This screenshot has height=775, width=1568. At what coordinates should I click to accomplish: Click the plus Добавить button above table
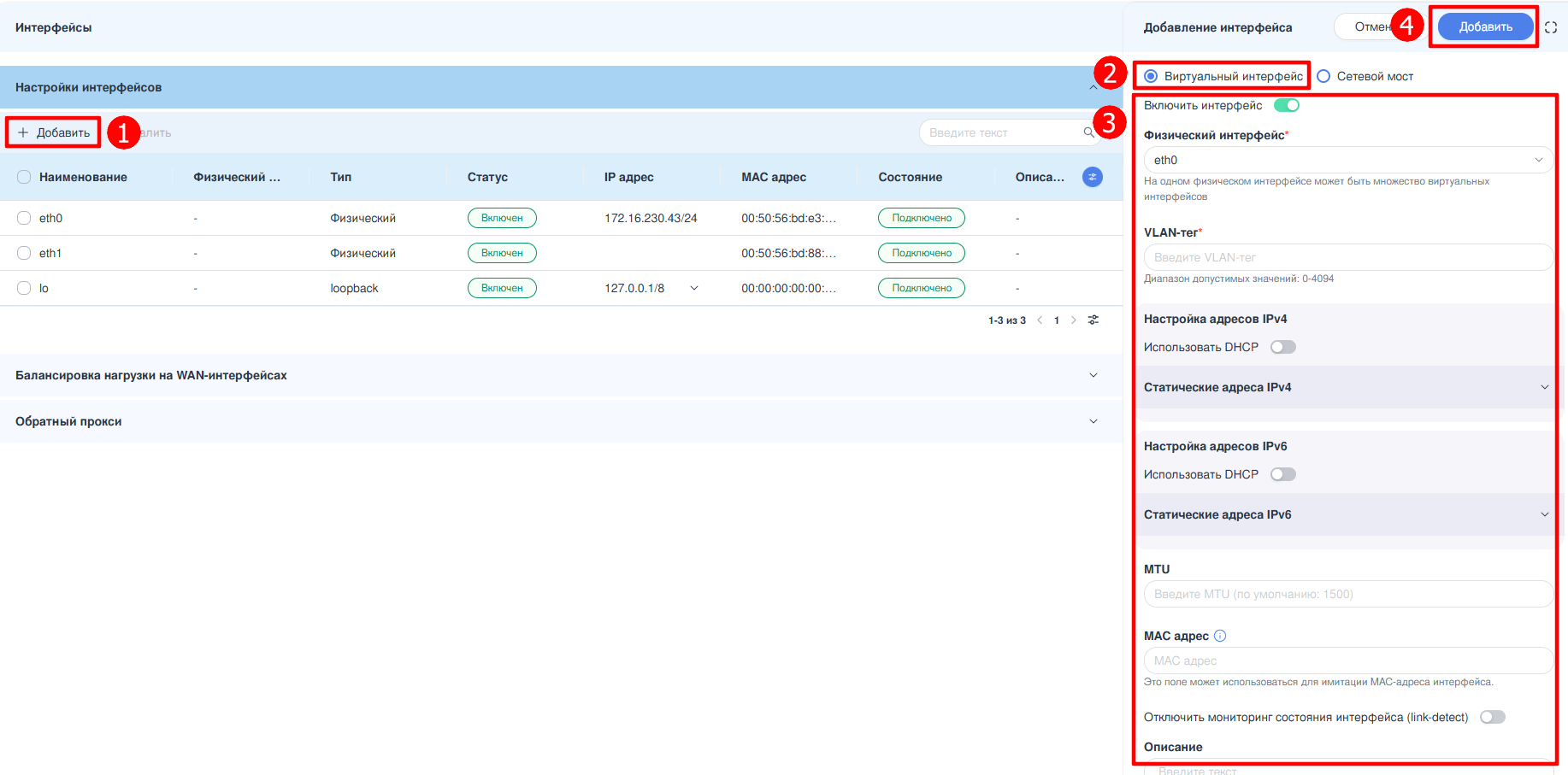(x=54, y=132)
